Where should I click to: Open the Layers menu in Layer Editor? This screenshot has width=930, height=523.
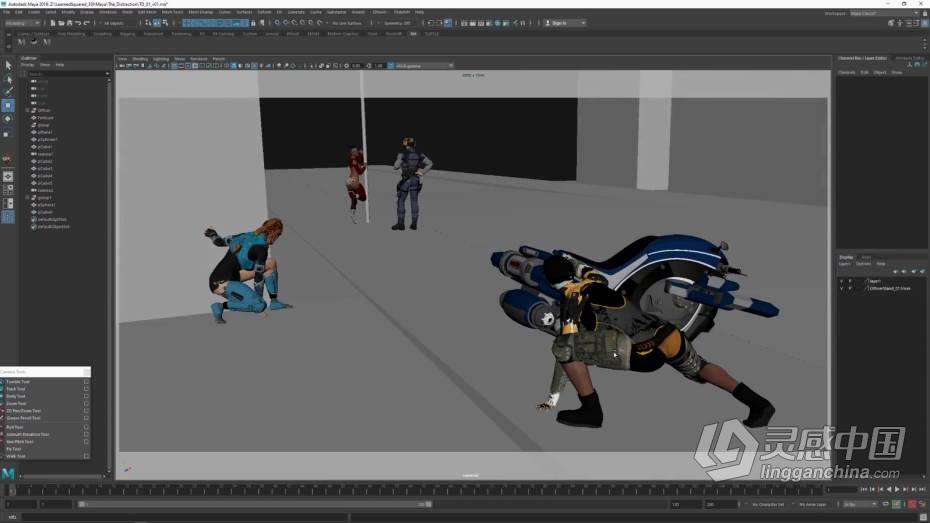coord(844,264)
